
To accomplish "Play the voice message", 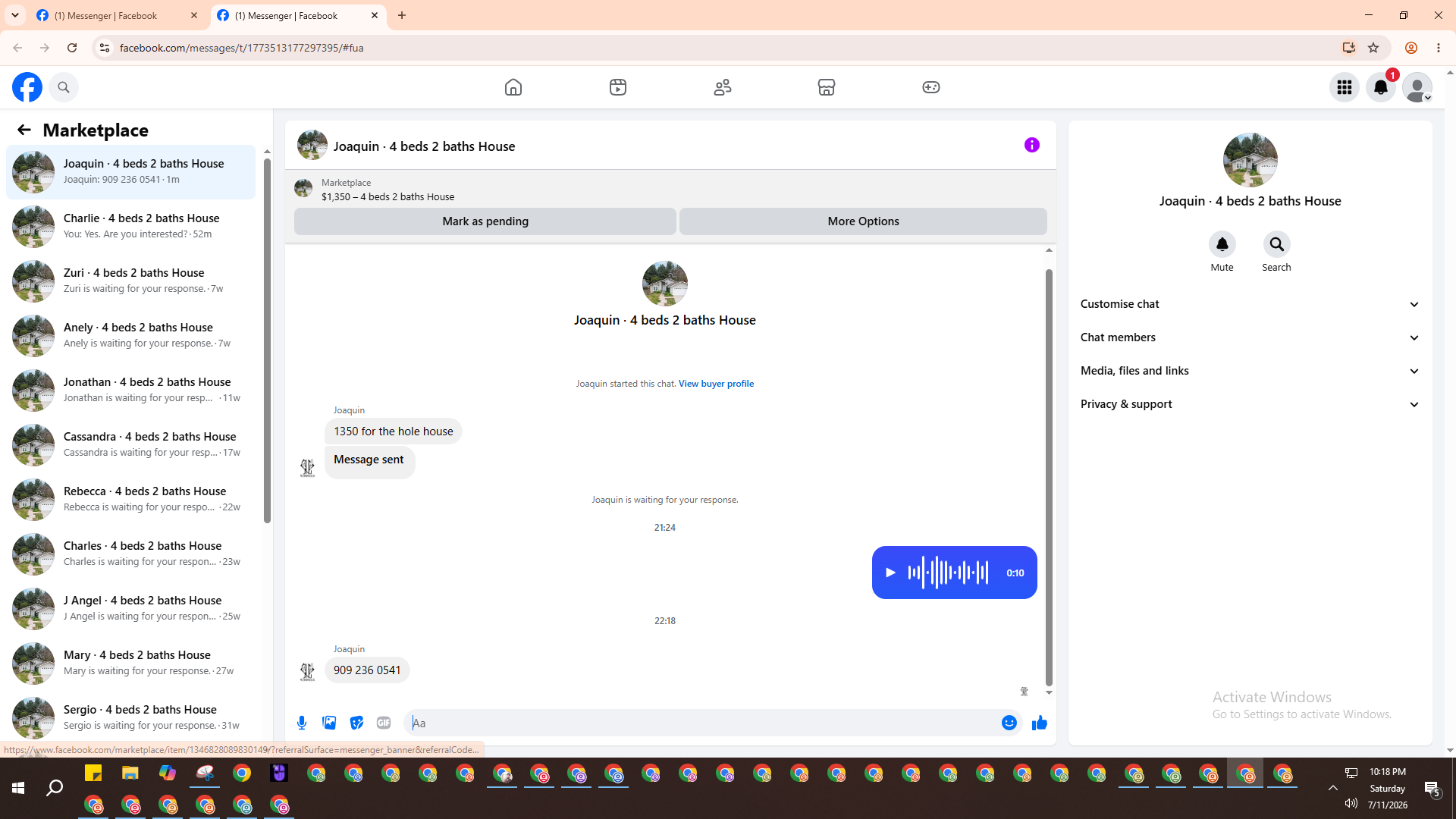I will coord(891,573).
